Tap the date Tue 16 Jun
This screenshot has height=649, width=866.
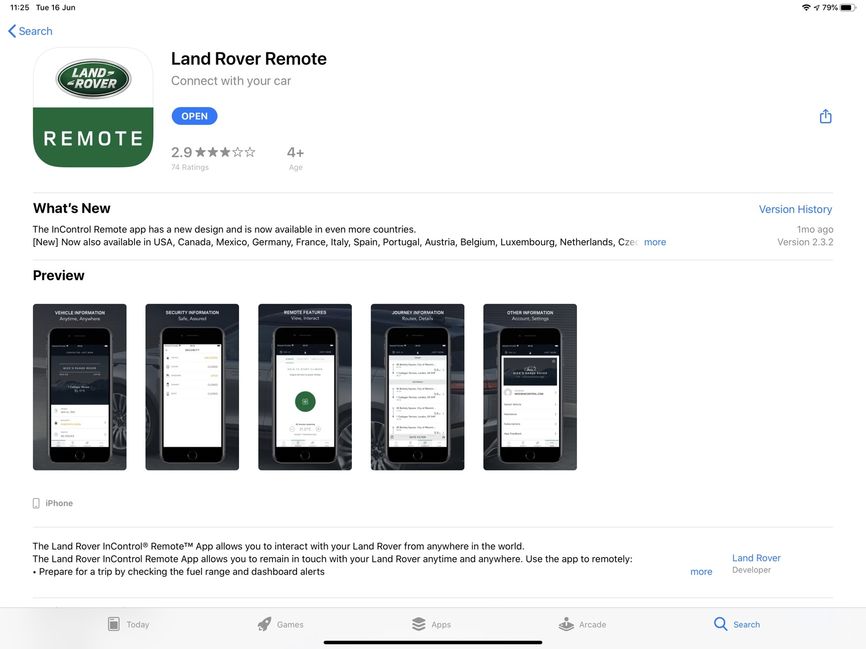56,8
